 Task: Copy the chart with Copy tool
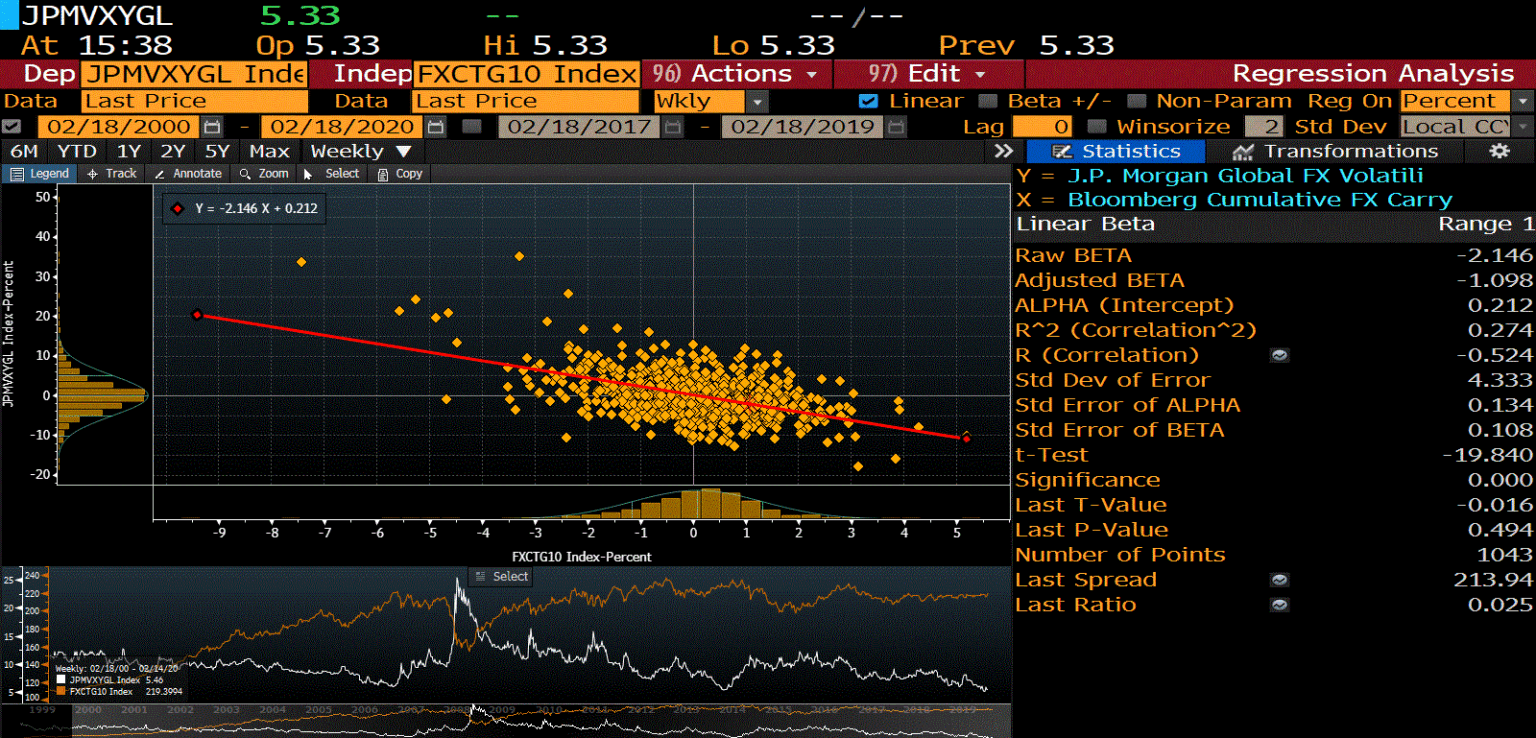[x=400, y=173]
